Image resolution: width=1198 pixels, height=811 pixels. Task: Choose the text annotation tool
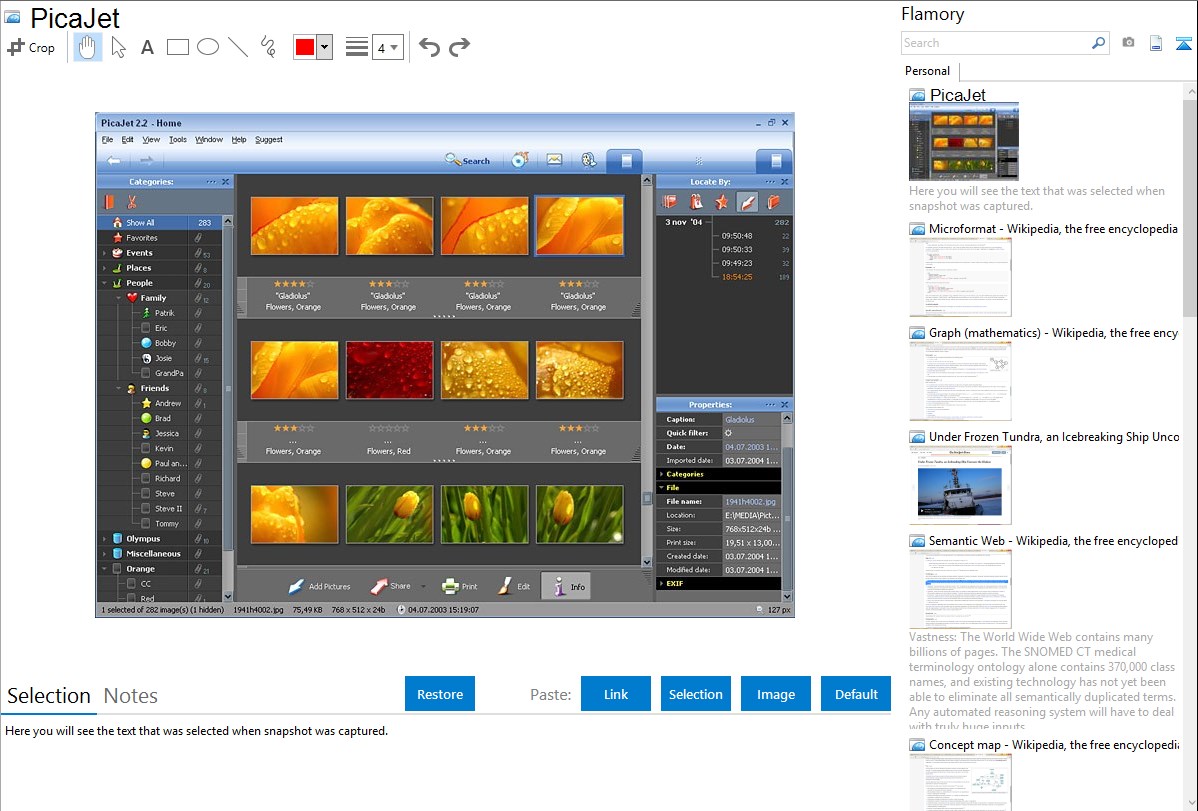[147, 47]
